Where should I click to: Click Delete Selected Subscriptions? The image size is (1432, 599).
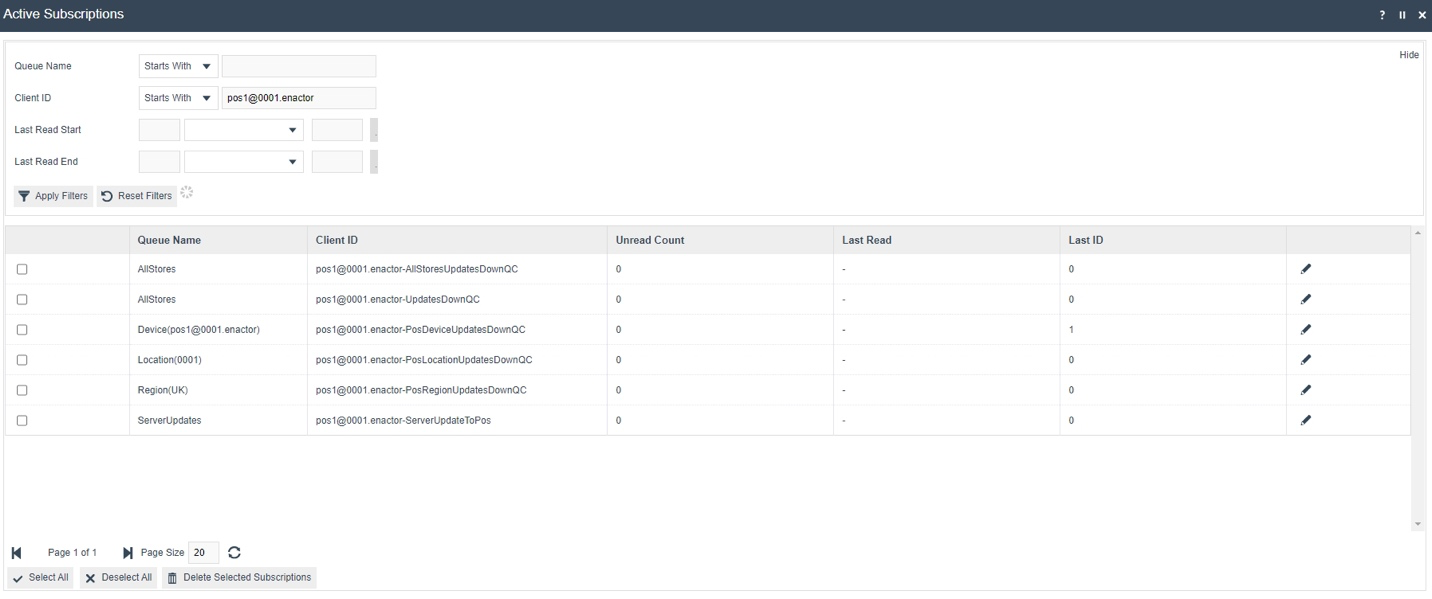(239, 577)
